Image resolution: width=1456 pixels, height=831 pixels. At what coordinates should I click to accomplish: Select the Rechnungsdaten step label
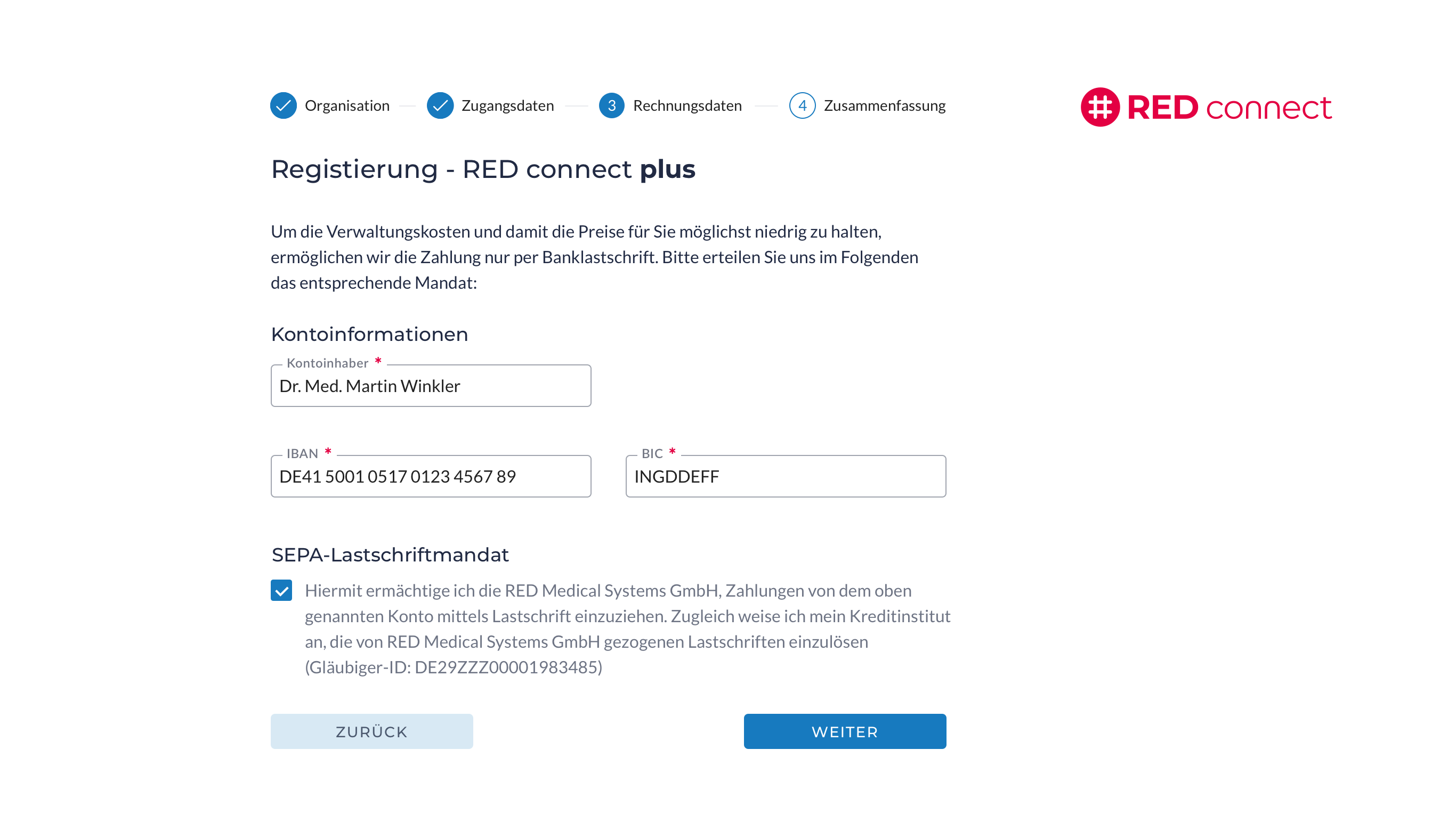click(x=687, y=105)
